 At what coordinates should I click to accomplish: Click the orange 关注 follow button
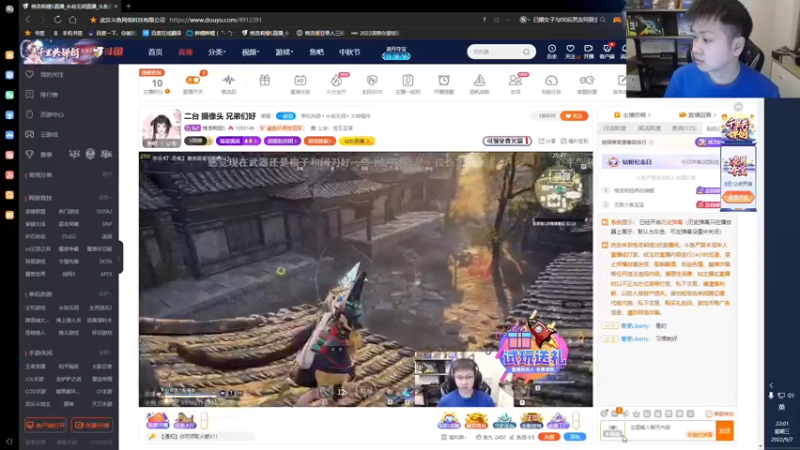[573, 116]
